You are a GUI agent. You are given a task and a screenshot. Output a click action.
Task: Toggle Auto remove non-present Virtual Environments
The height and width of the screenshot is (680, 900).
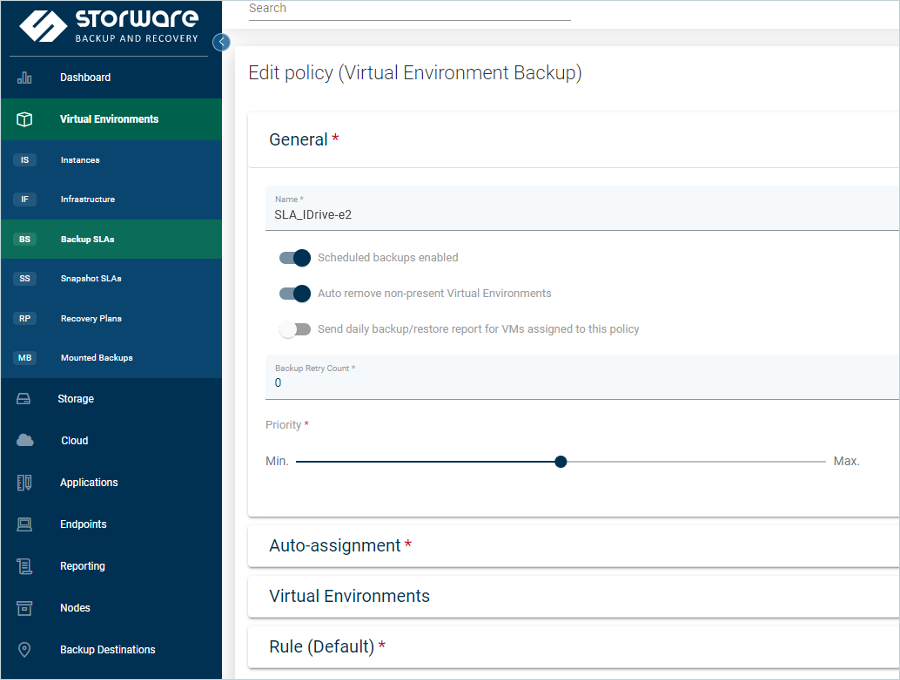coord(294,293)
